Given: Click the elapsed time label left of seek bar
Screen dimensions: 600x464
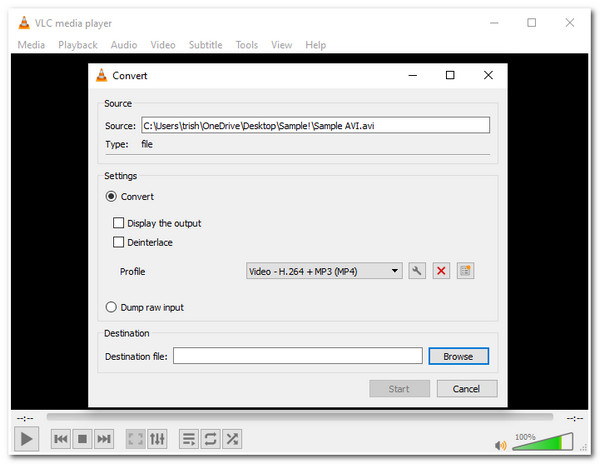Looking at the screenshot, I should point(25,418).
